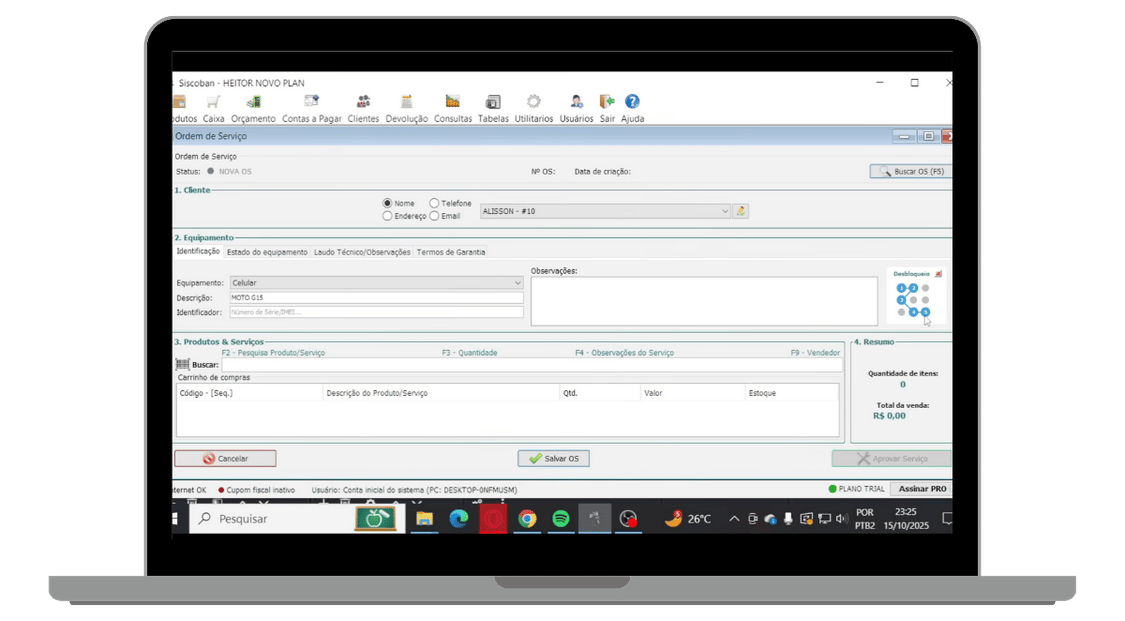
Task: Choose the Email search radio option
Action: [x=434, y=216]
